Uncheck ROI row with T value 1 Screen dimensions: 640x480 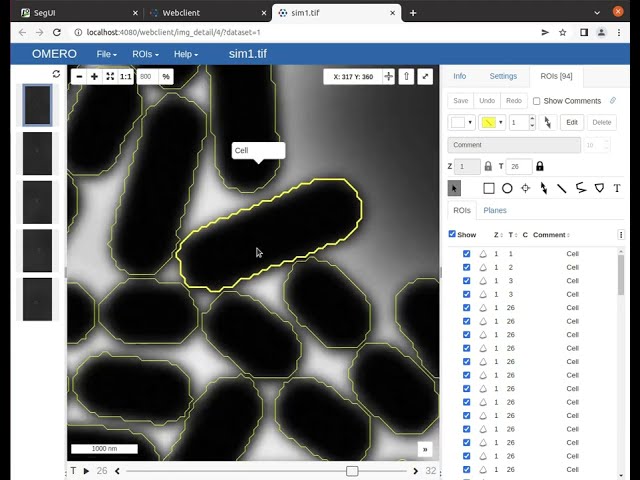[x=467, y=253]
